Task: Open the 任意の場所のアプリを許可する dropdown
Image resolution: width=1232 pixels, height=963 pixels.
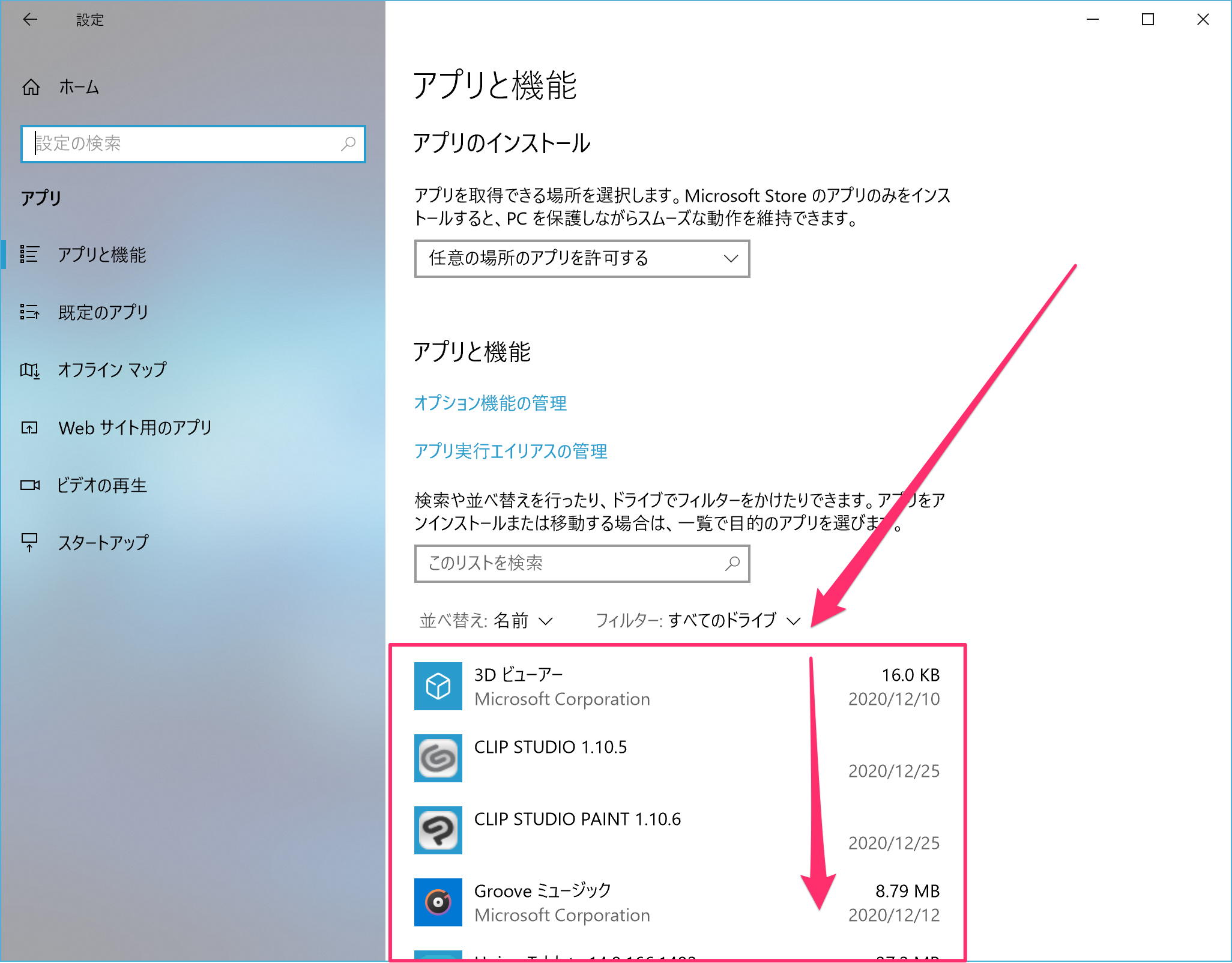Action: [x=582, y=259]
